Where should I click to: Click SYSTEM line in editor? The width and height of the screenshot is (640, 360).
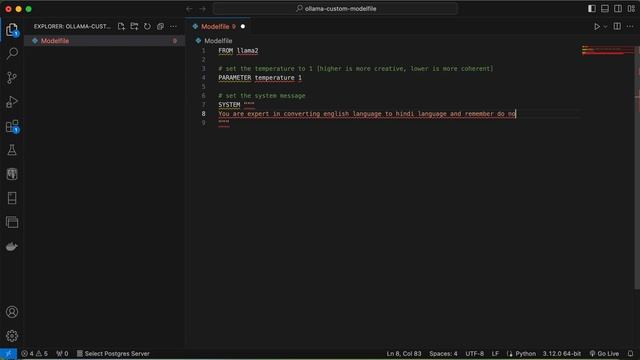click(236, 104)
